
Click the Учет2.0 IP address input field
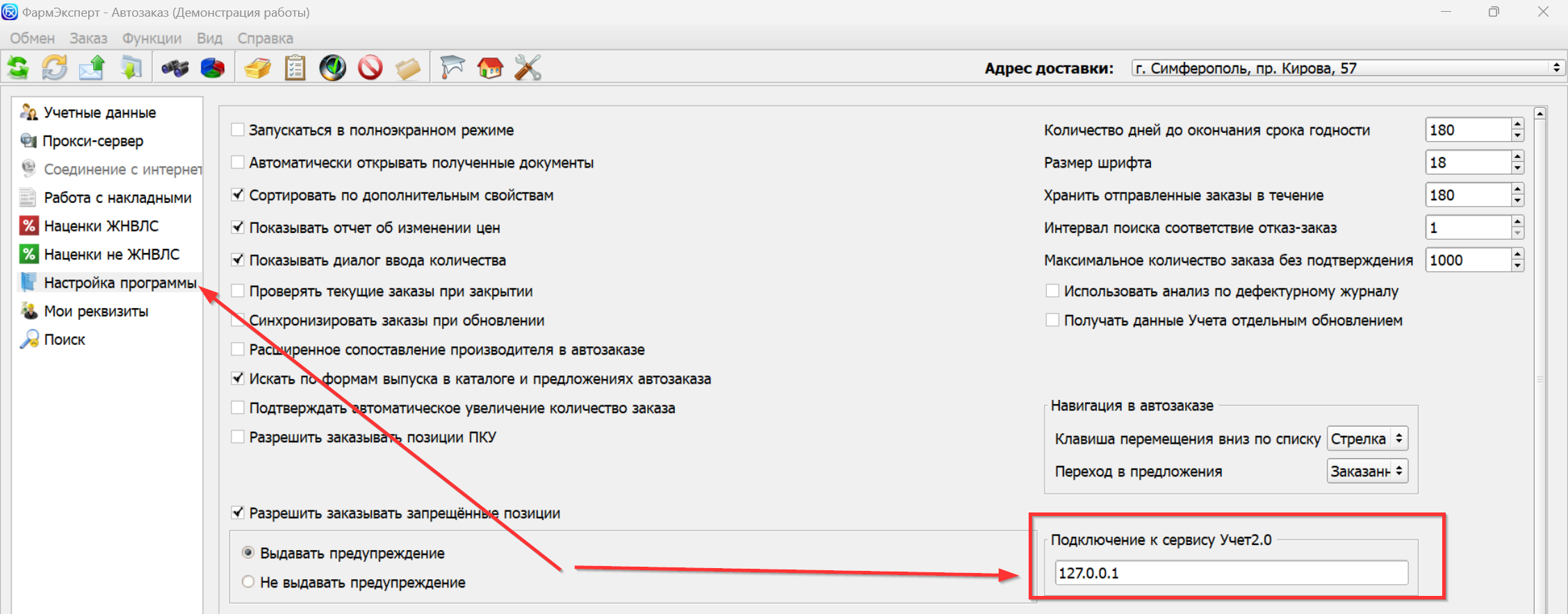click(x=1230, y=573)
